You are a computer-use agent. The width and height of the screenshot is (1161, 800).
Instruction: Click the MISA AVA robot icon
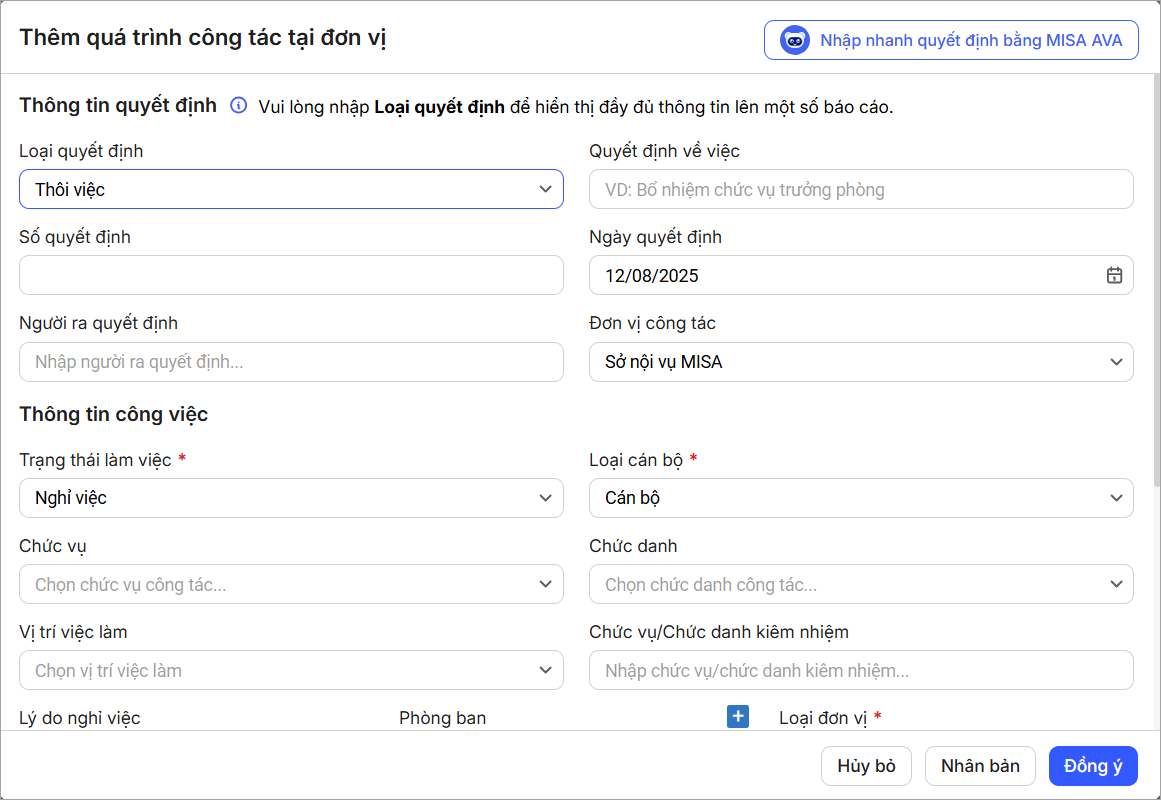[x=795, y=41]
